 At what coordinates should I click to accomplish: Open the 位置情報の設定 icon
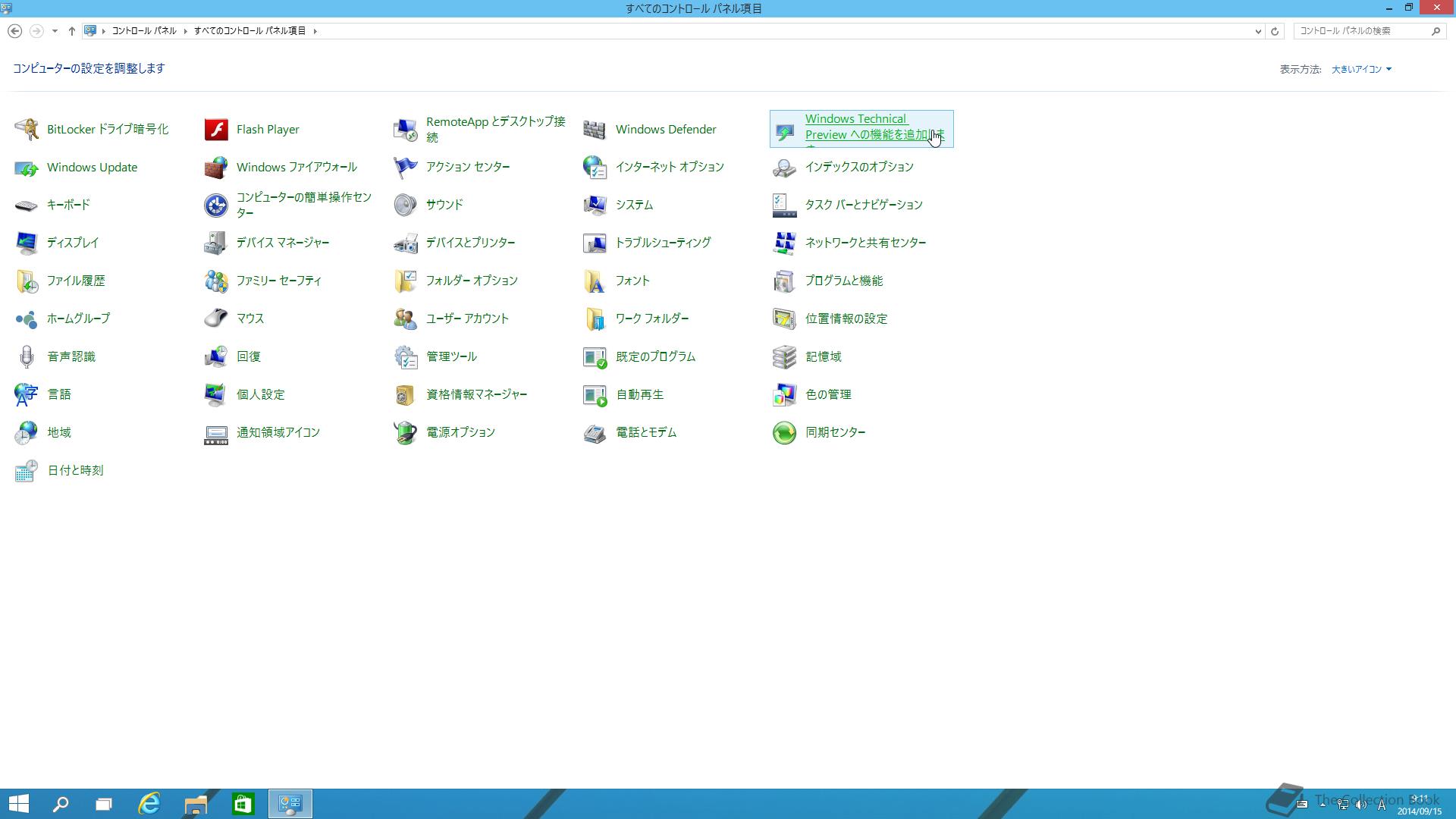pos(785,318)
